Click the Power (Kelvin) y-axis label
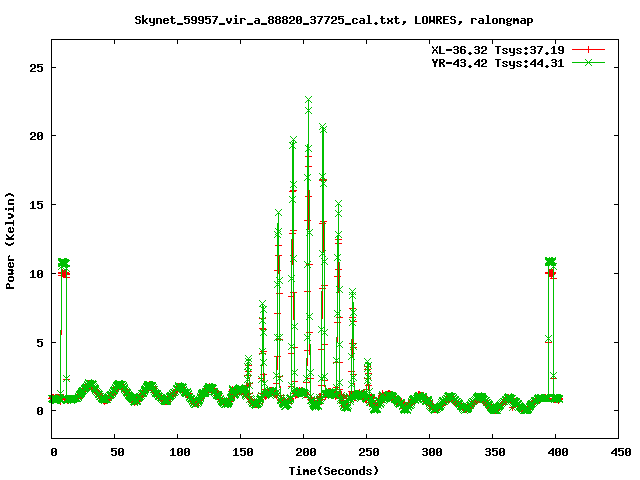The height and width of the screenshot is (480, 640). [x=10, y=241]
